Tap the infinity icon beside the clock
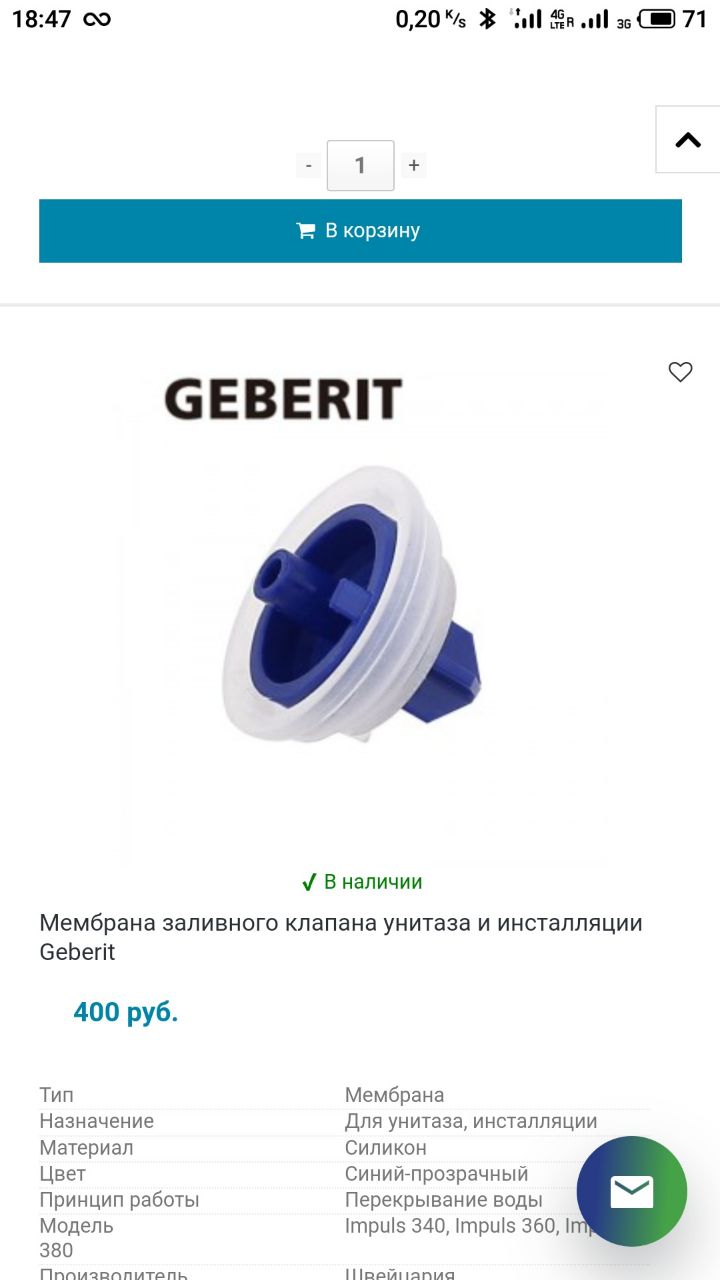Screen dimensions: 720x1280 coord(97,19)
